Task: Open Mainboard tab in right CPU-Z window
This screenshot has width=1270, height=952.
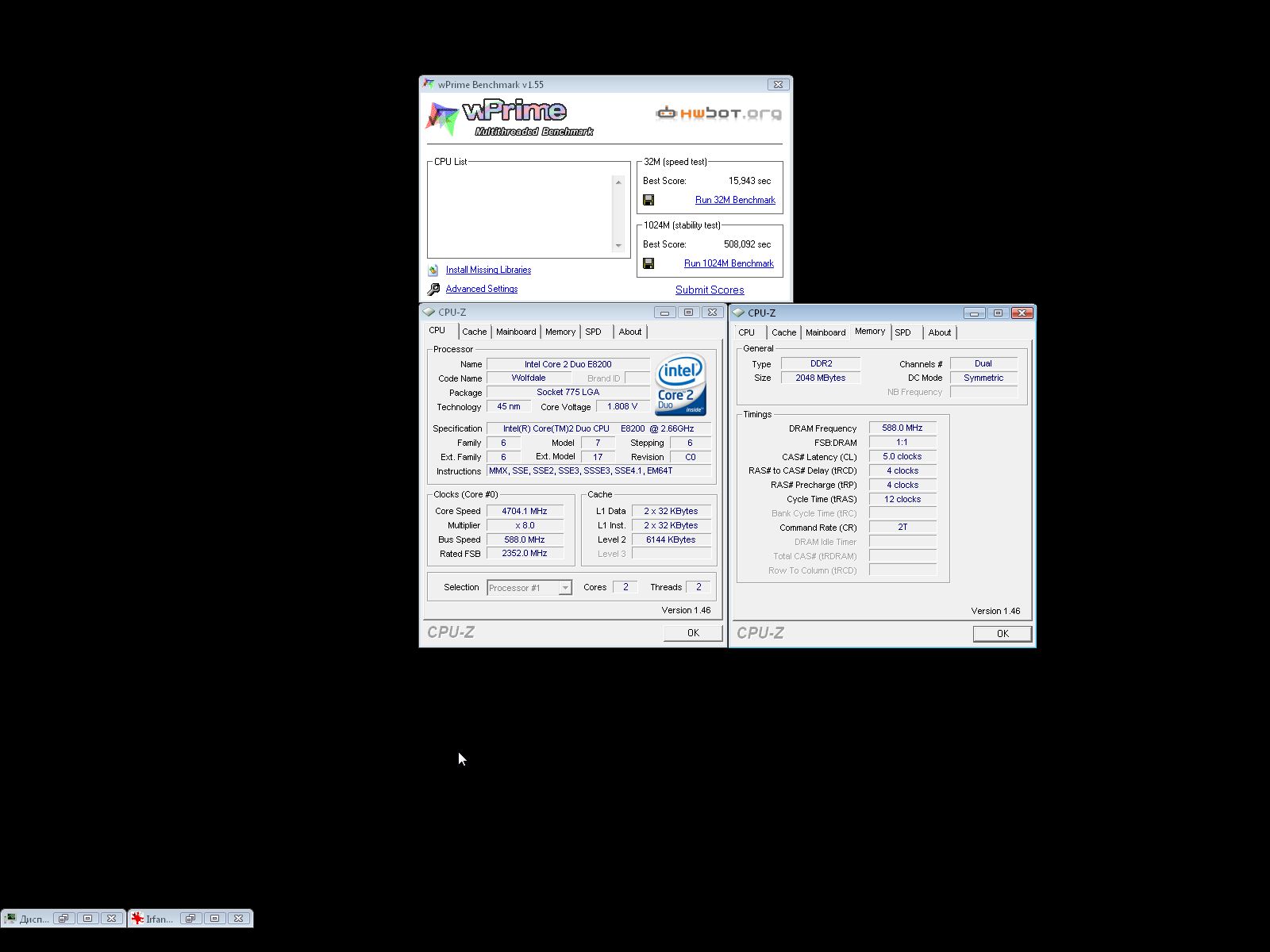Action: (825, 332)
